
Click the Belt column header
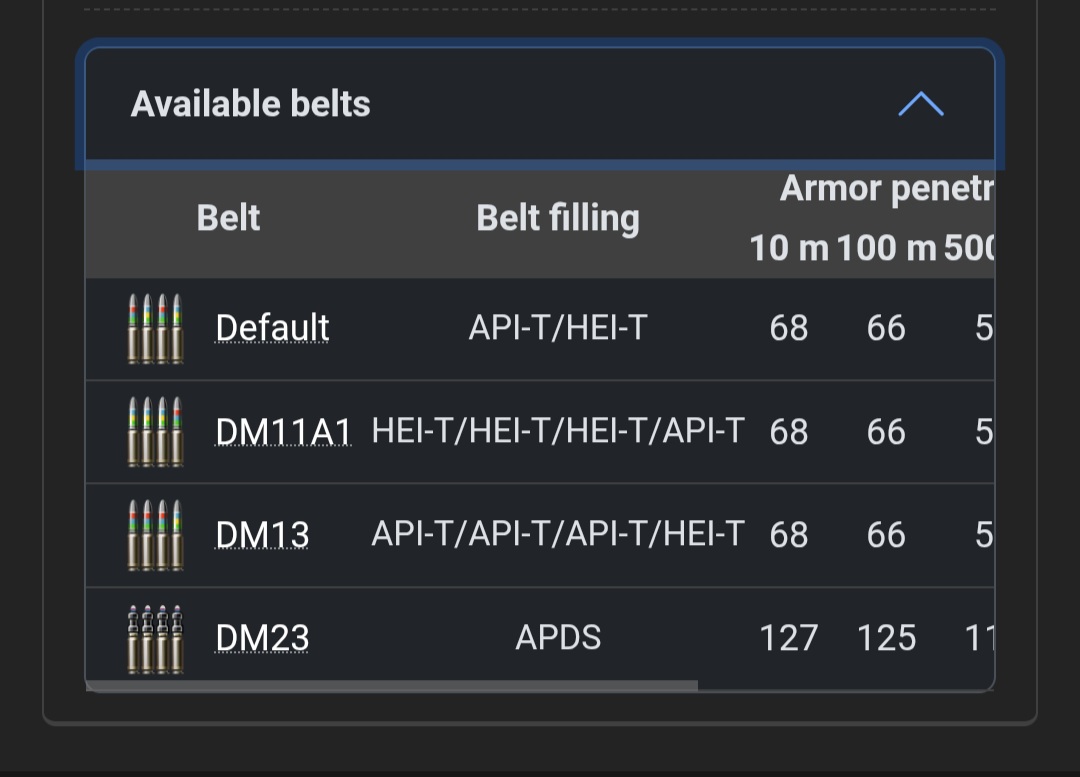pyautogui.click(x=228, y=218)
